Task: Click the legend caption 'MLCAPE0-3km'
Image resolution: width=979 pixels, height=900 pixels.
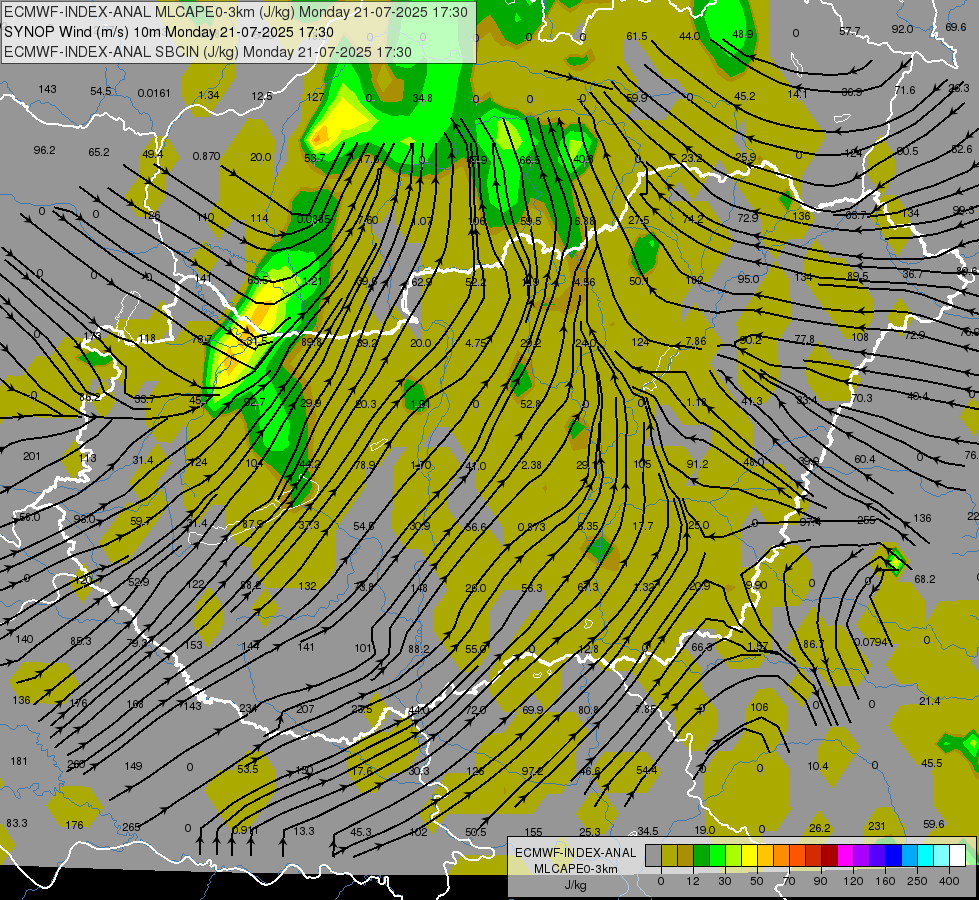Action: click(x=575, y=869)
